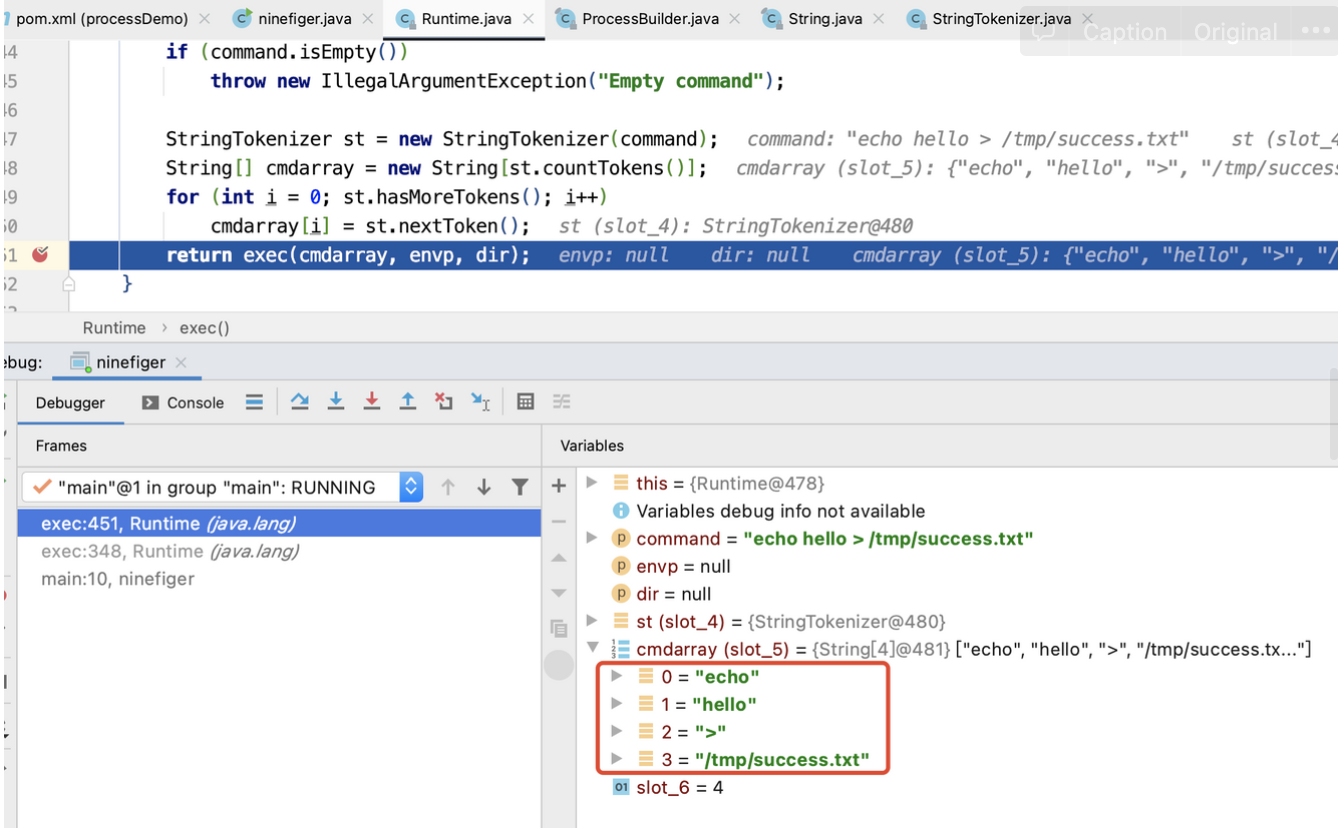1338x828 pixels.
Task: Click the New Watch plus icon
Action: point(559,486)
